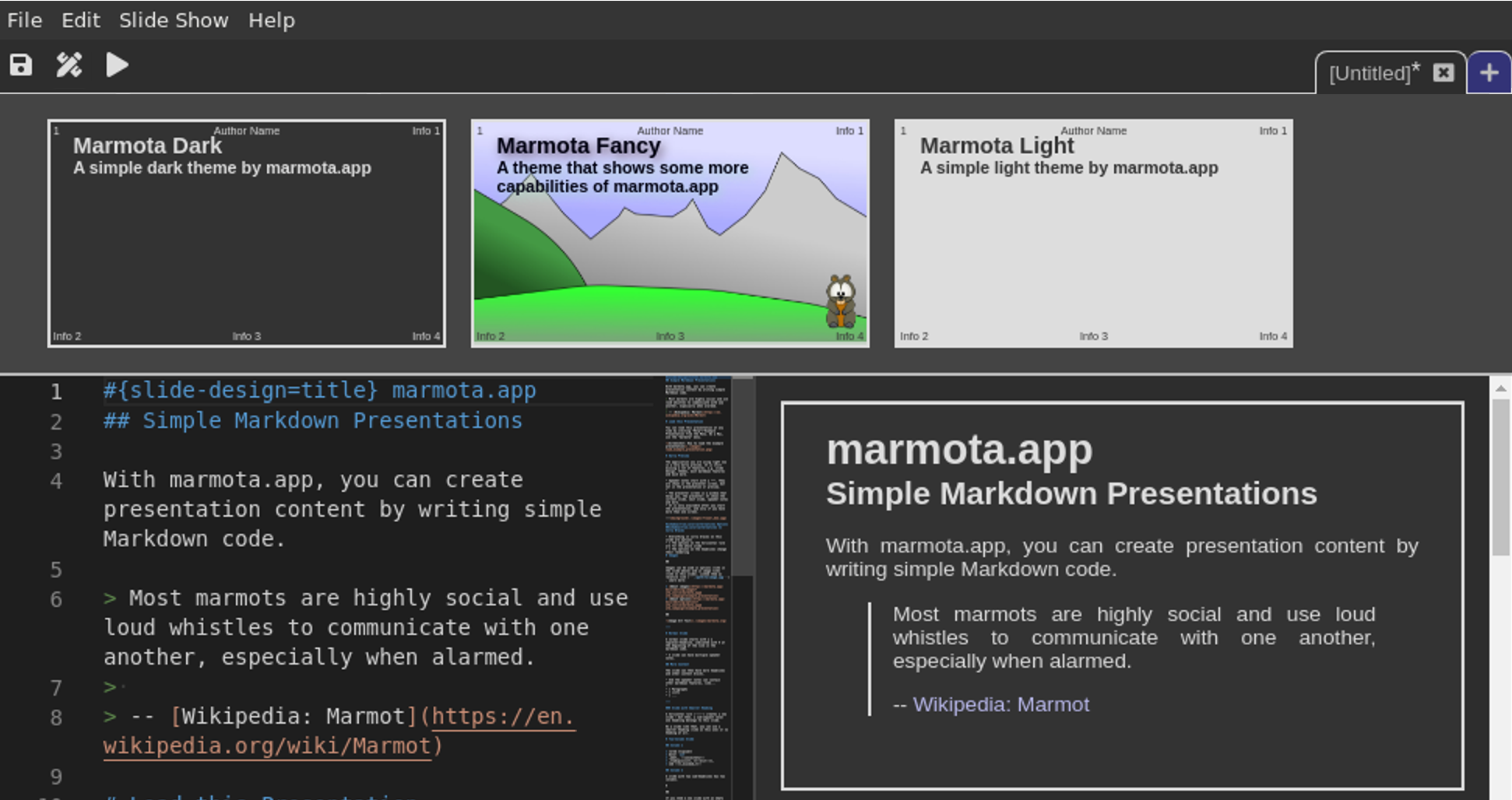This screenshot has width=1512, height=800.
Task: Open the Help menu
Action: [271, 20]
